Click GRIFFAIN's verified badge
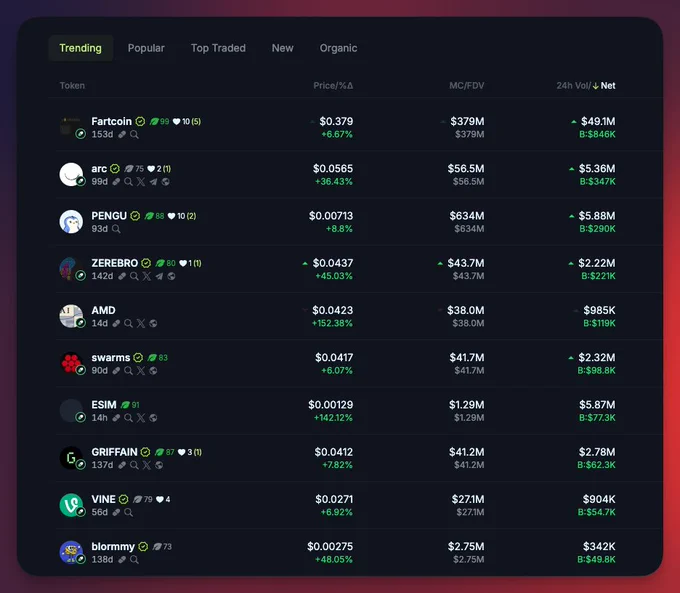680x593 pixels. pos(146,452)
